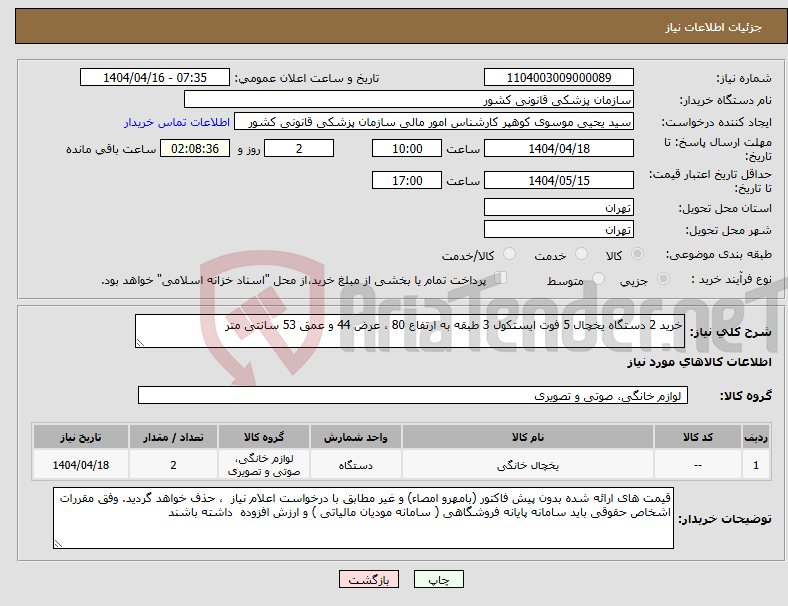Click the جزئیات اطلاعات نیاز header title
Viewport: 788px width, 606px height.
714,27
